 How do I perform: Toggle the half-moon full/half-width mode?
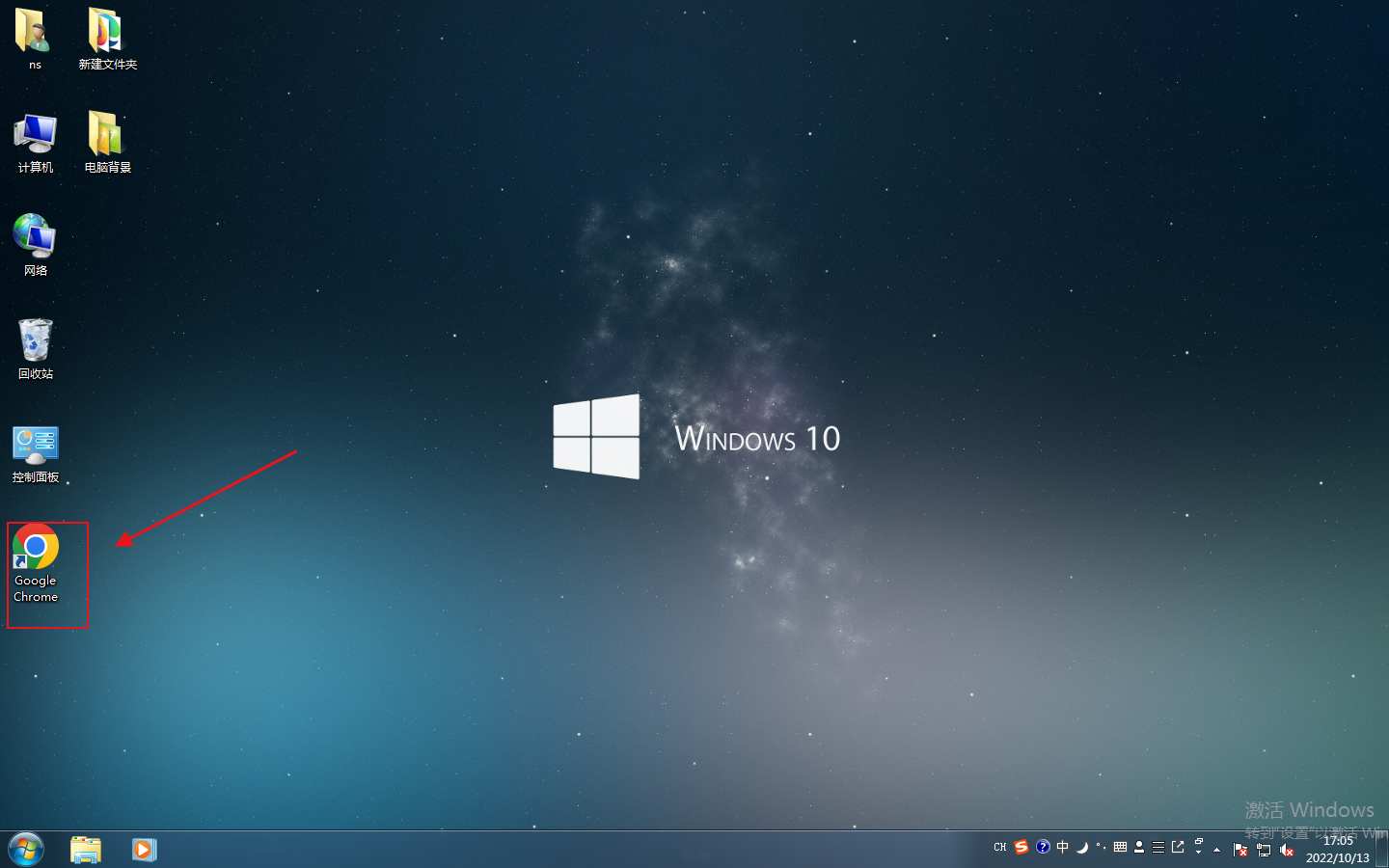(1082, 847)
